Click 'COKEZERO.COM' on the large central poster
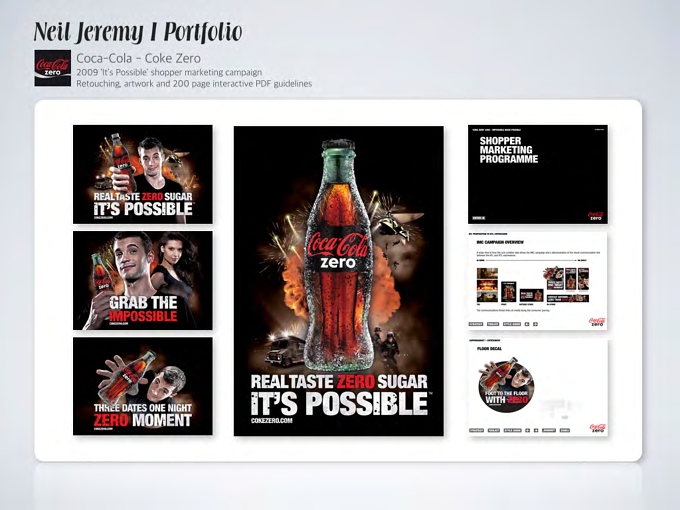The image size is (680, 510). (x=271, y=421)
